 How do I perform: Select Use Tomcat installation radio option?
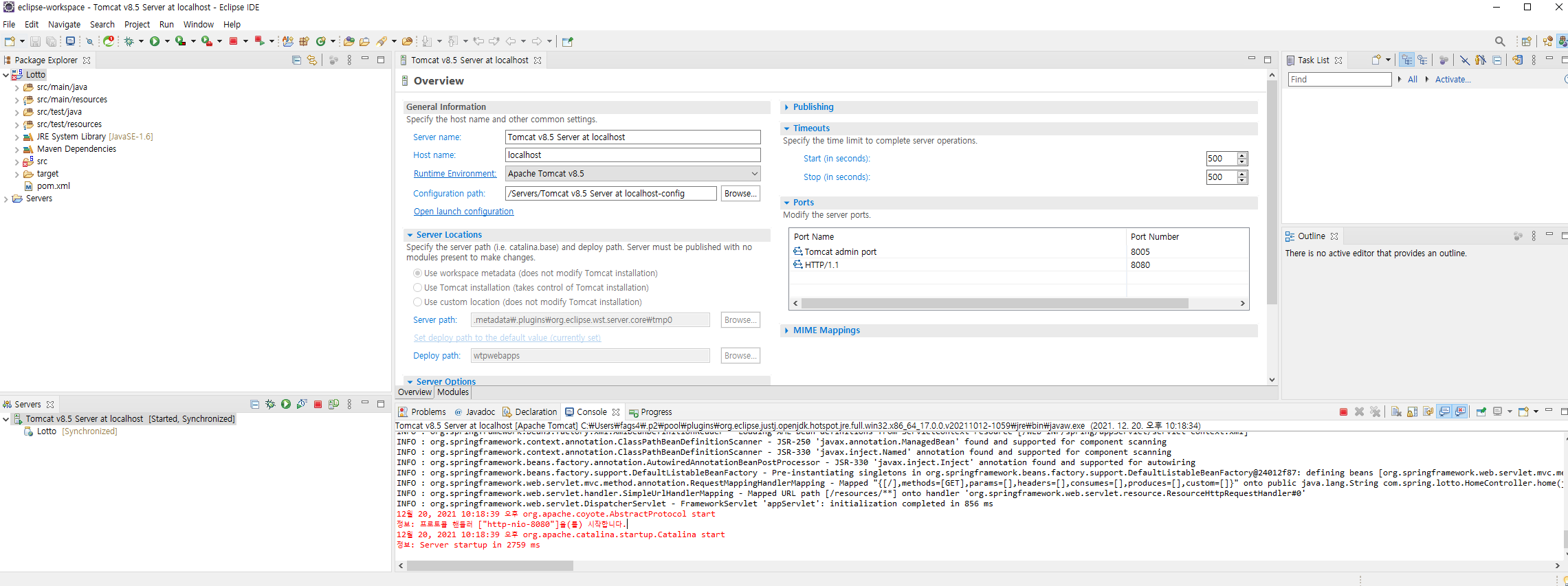pyautogui.click(x=417, y=288)
